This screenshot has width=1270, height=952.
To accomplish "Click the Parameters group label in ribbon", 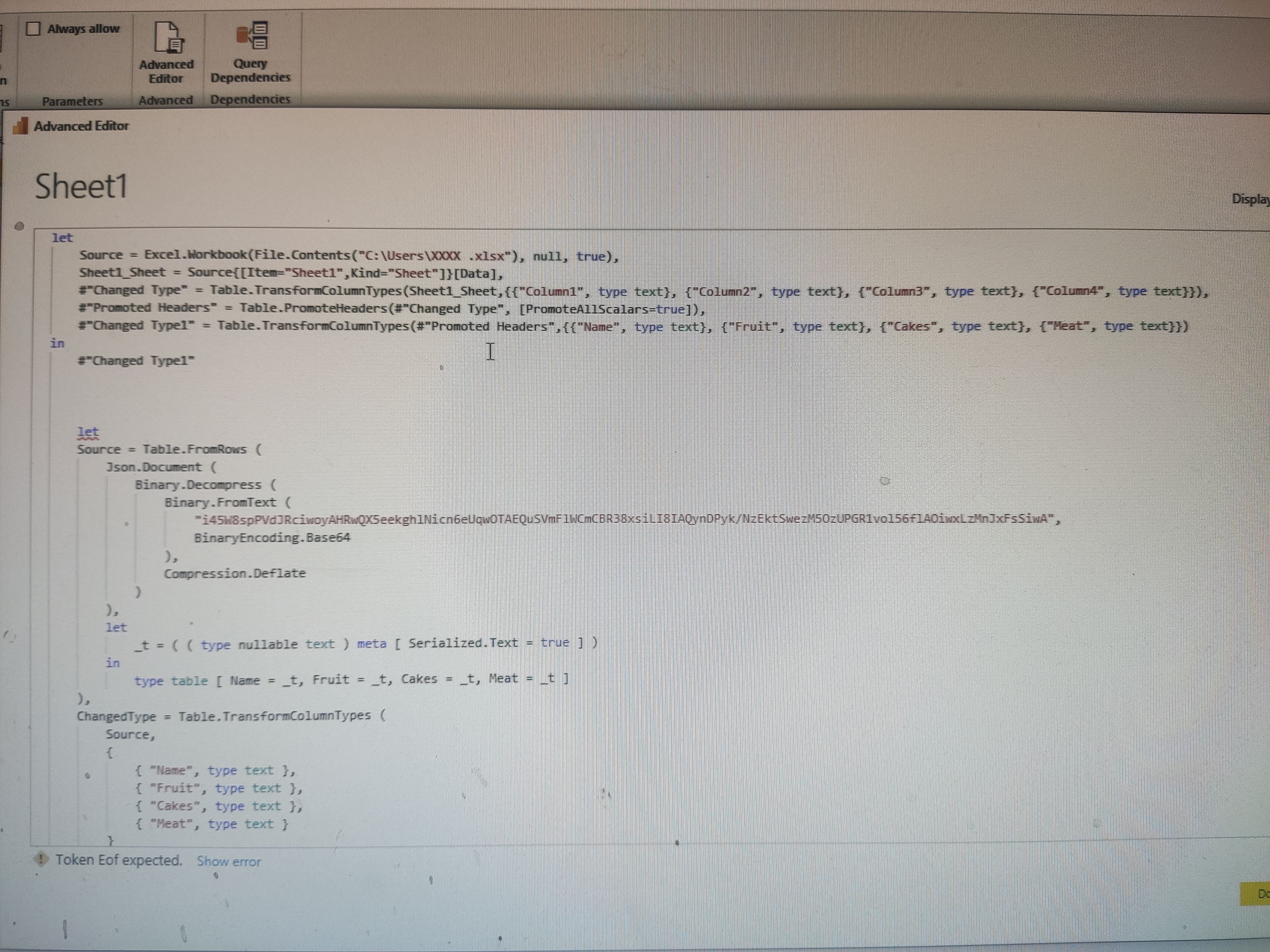I will [x=72, y=101].
